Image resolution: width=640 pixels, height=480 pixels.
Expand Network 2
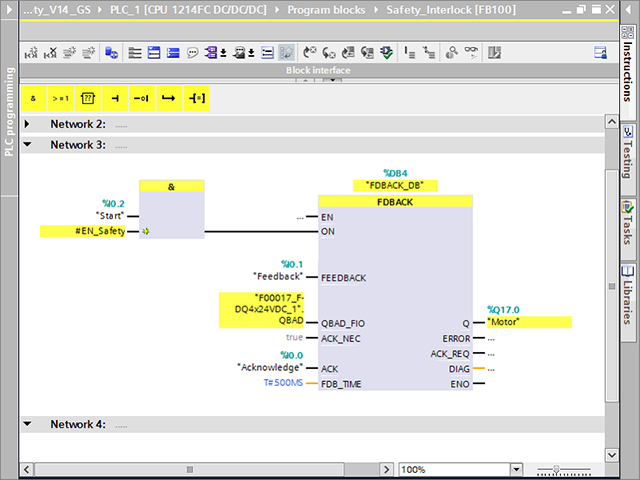point(27,124)
